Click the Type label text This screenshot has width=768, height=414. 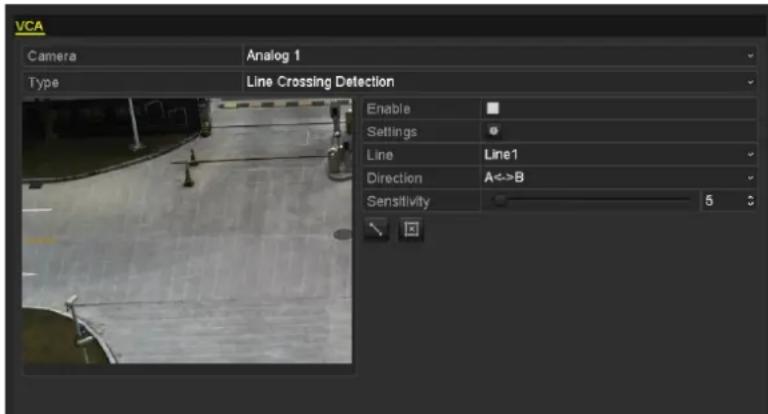(44, 82)
